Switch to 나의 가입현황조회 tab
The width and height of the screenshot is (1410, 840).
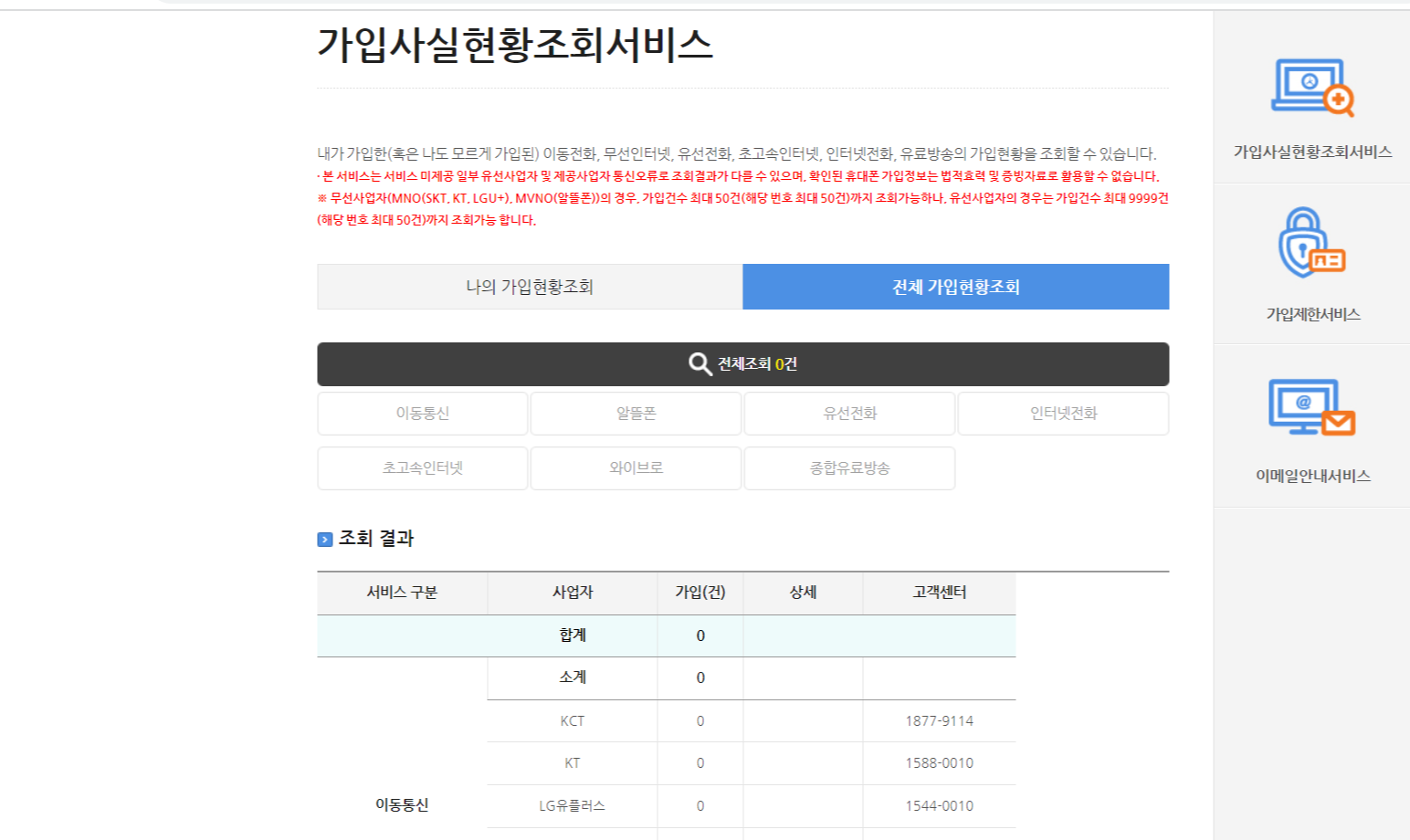pos(530,287)
